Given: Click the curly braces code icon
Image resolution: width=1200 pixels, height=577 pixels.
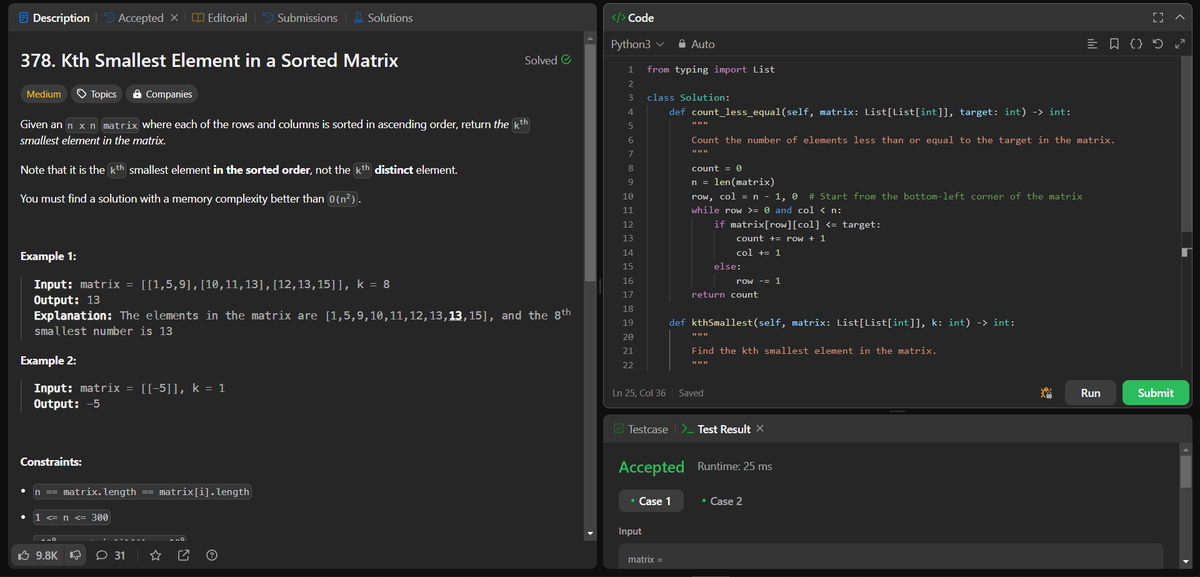Looking at the screenshot, I should coord(1138,44).
